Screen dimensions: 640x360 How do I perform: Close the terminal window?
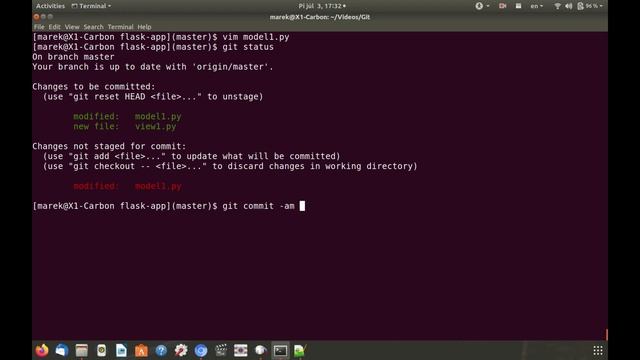(x=36, y=17)
